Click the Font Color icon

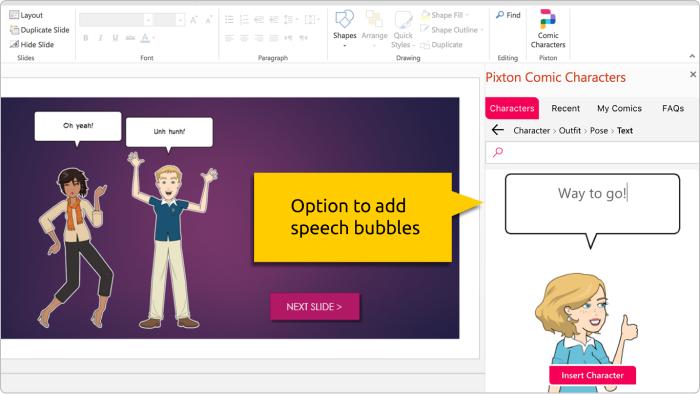(x=145, y=38)
